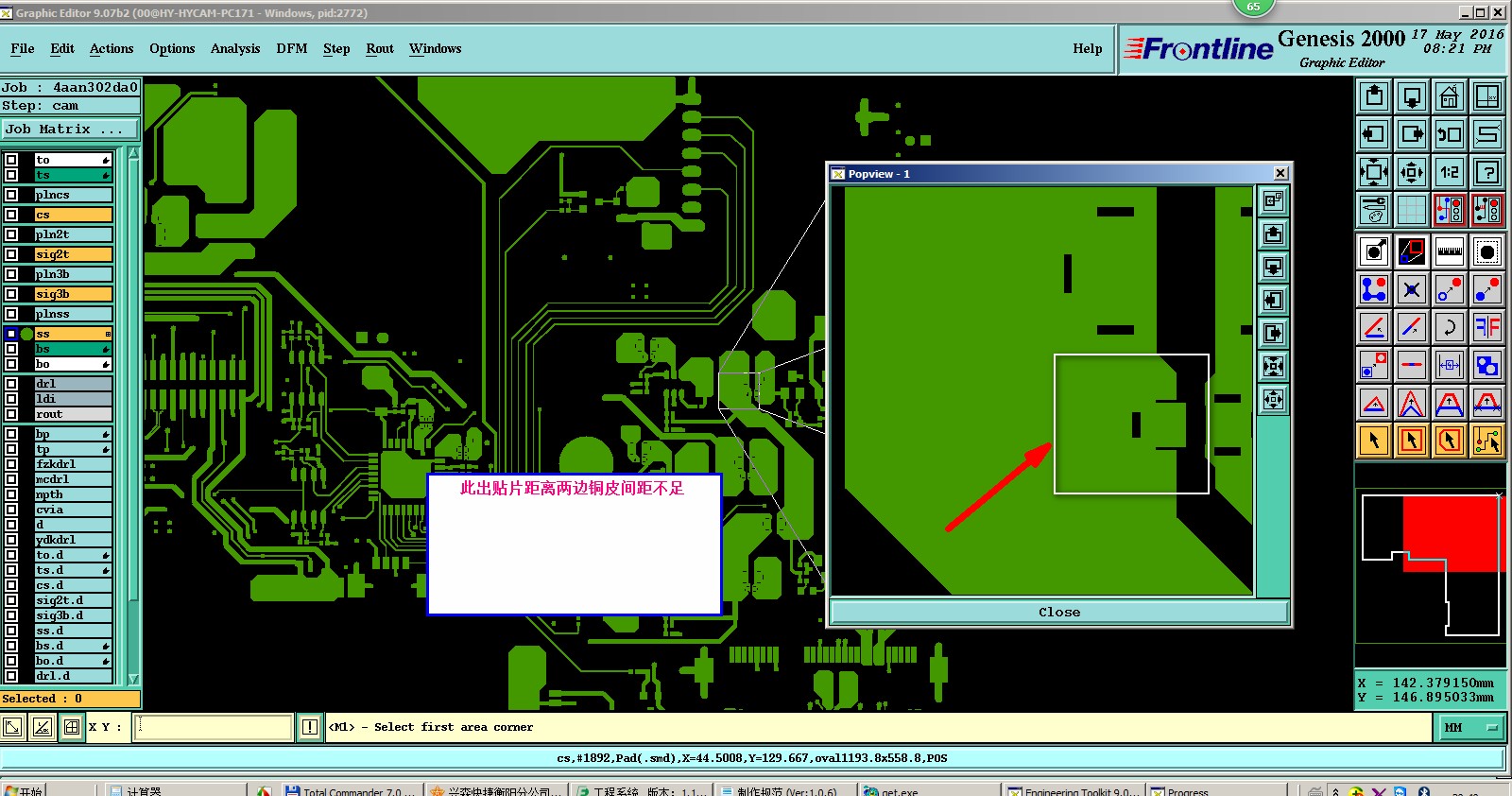Open the File menu
This screenshot has height=796, width=1512.
pos(23,48)
